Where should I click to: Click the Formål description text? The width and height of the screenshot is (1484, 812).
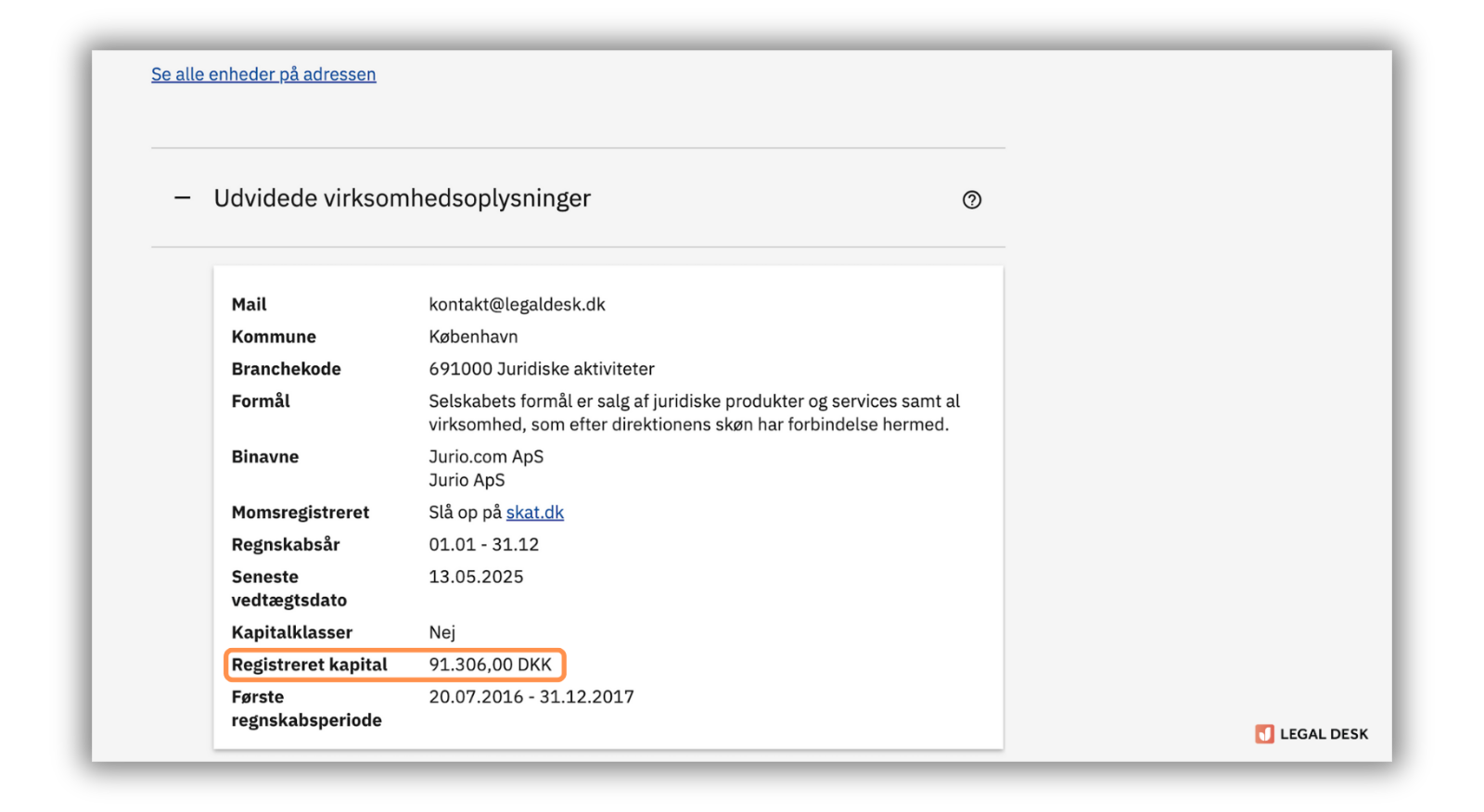(693, 412)
